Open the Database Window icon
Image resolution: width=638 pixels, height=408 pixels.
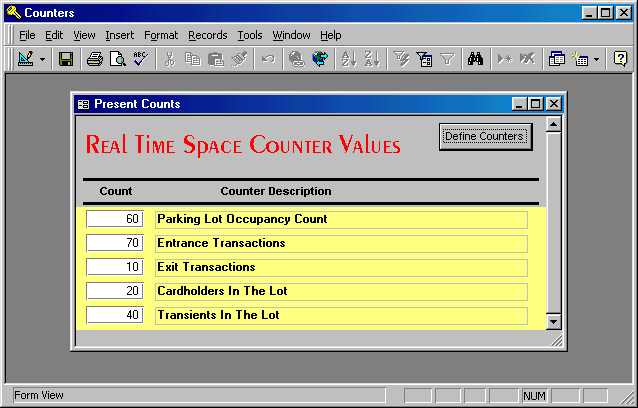[x=557, y=59]
